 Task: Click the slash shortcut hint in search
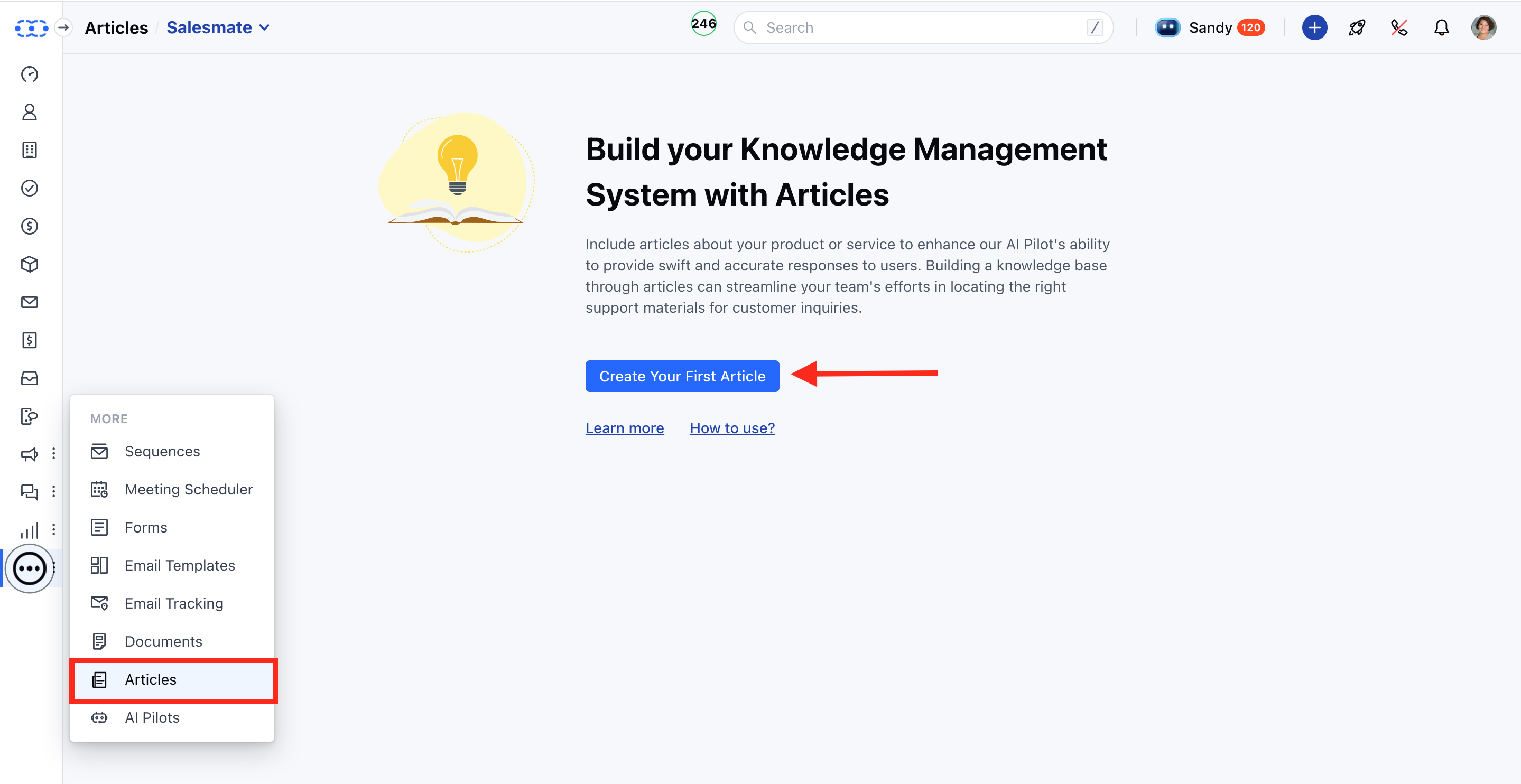[x=1094, y=27]
